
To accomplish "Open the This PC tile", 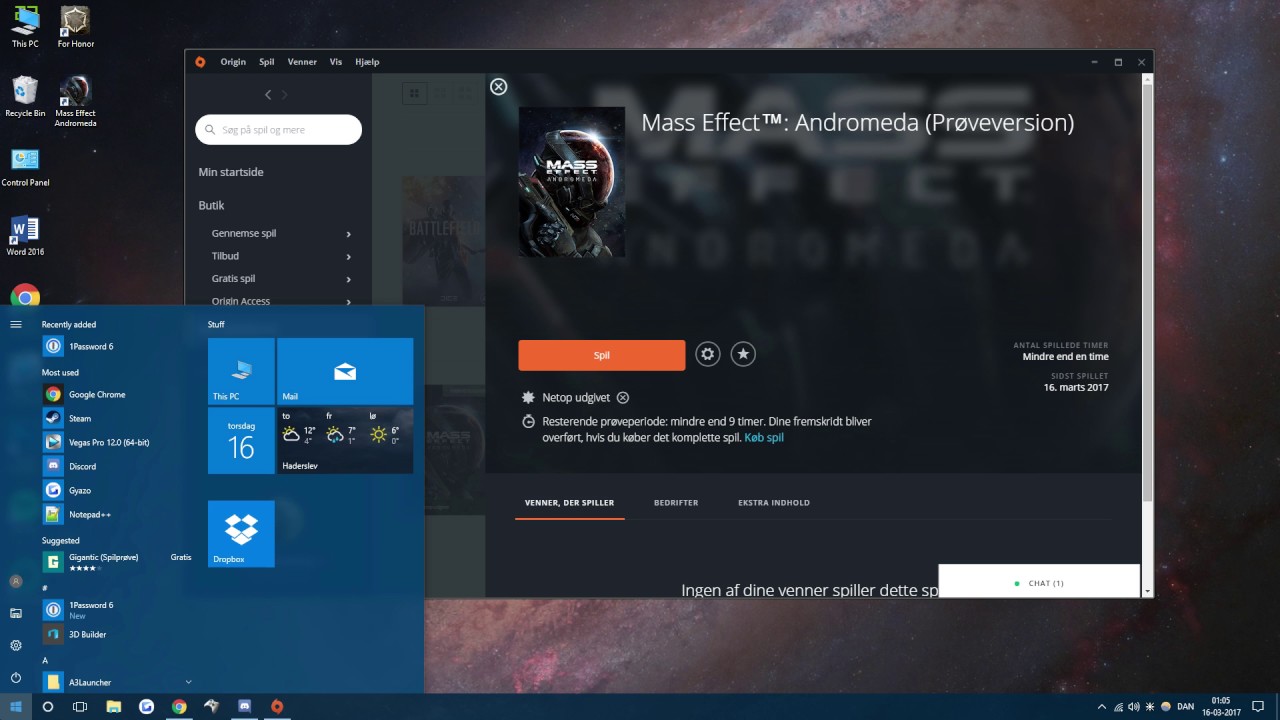I will pyautogui.click(x=241, y=371).
